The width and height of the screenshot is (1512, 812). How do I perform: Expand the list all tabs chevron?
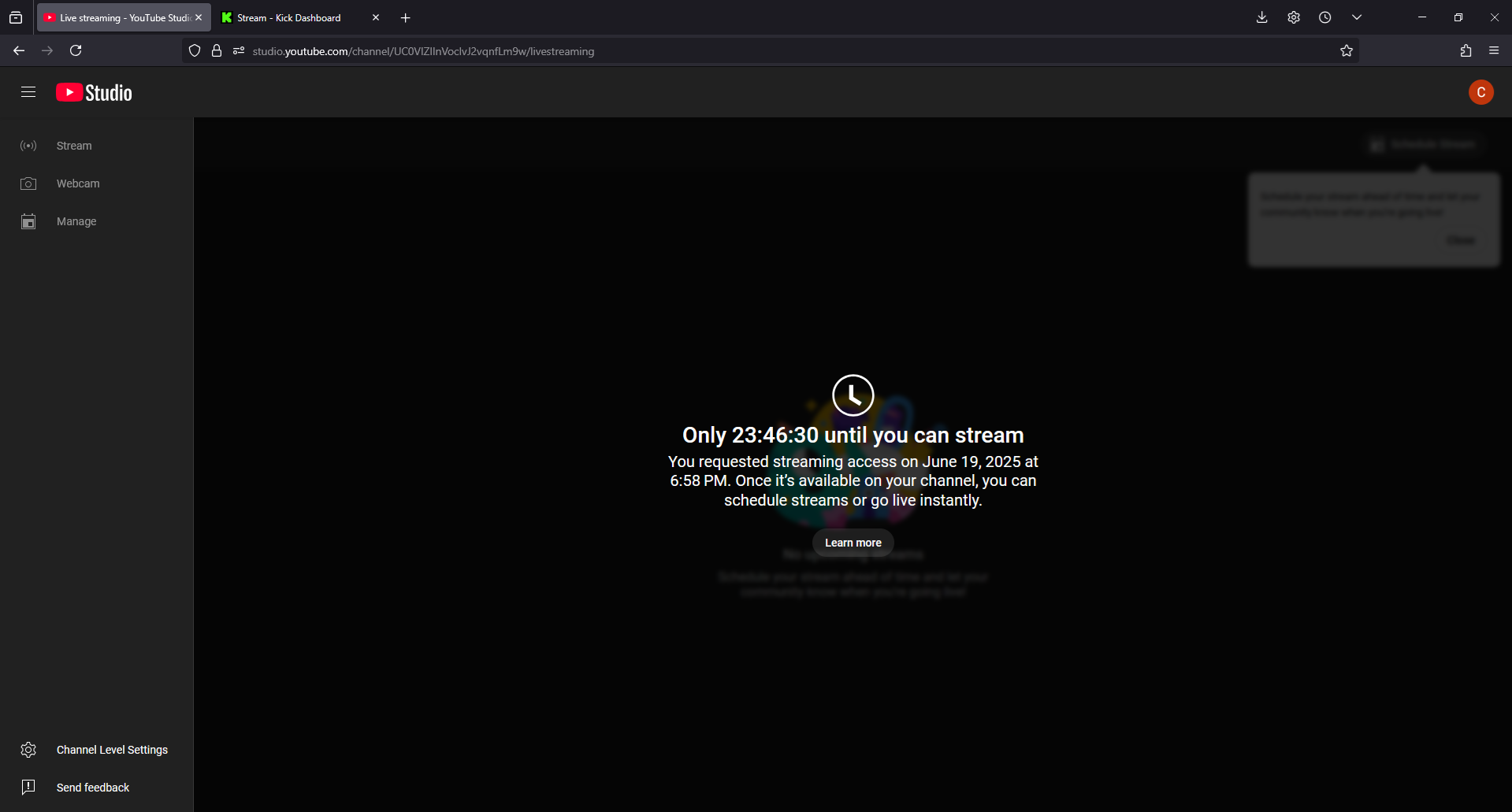pos(1357,17)
